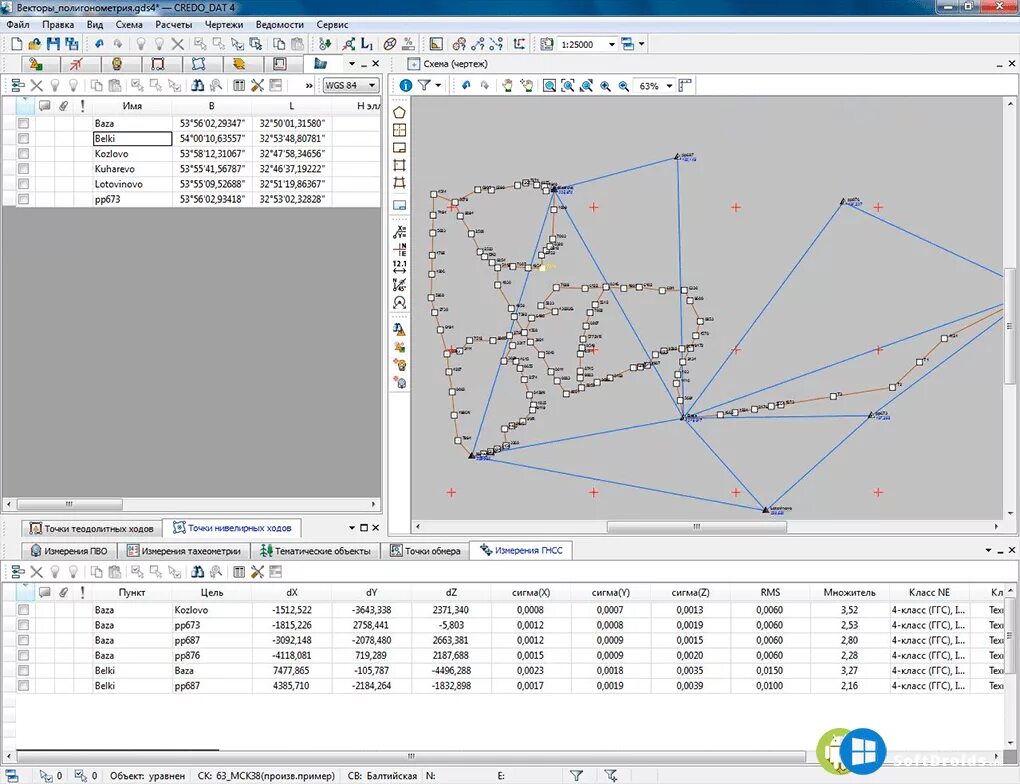Viewport: 1020px width, 784px height.
Task: Click the Xn/Yn coordinate tool in vertical toolbar
Action: click(399, 232)
